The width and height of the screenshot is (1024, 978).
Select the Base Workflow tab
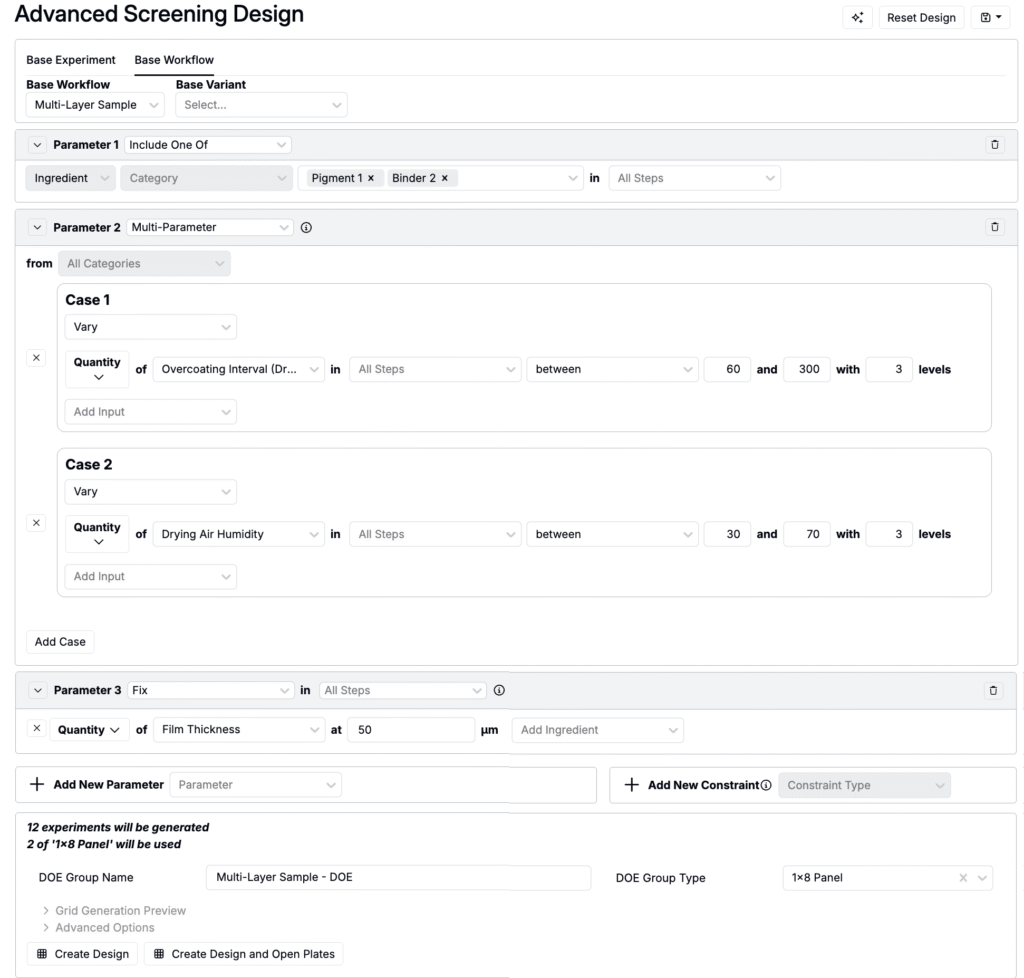pos(174,60)
